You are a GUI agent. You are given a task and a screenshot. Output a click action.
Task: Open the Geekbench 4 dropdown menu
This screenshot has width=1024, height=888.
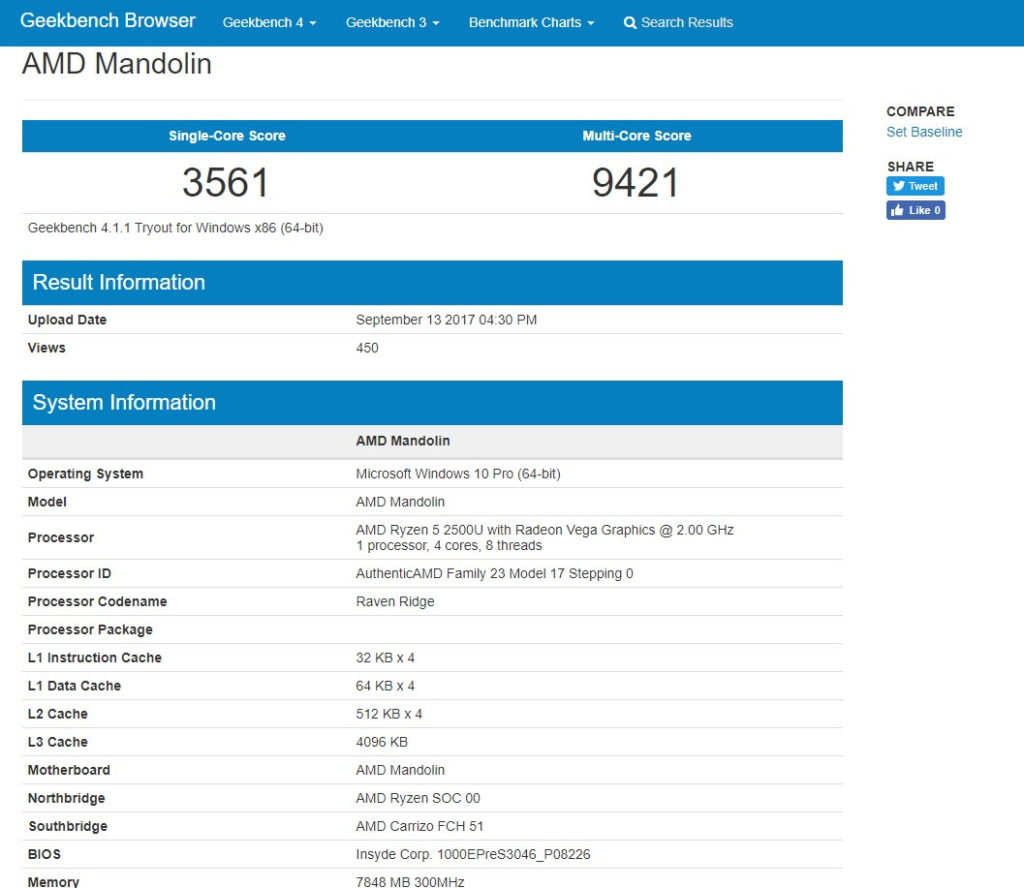(269, 23)
